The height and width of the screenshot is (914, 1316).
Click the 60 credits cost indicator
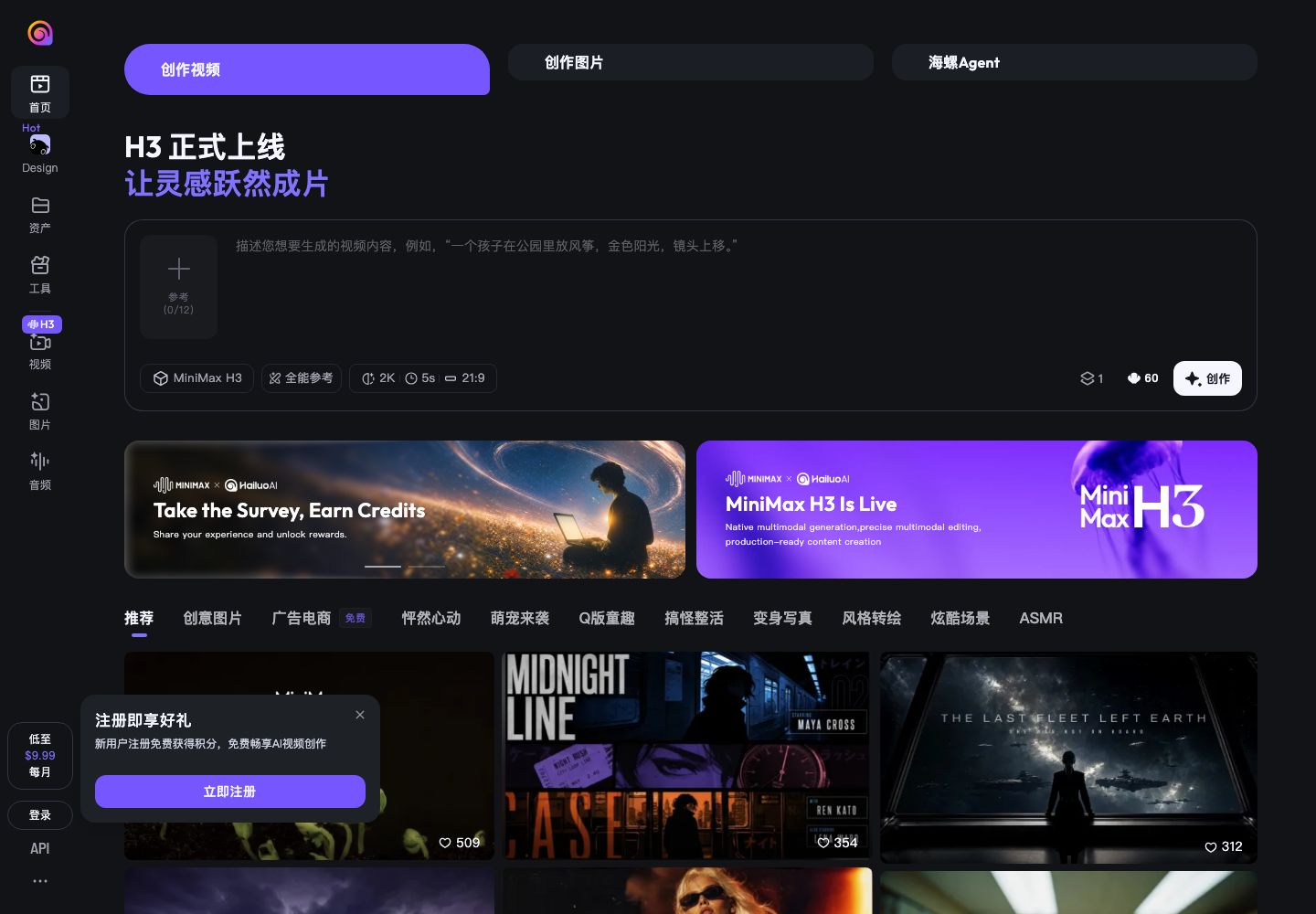click(x=1142, y=378)
